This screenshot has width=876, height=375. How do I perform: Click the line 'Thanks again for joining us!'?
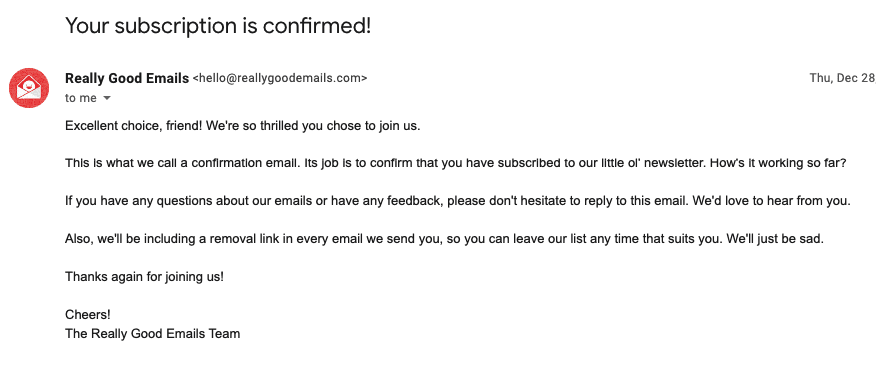coord(145,277)
